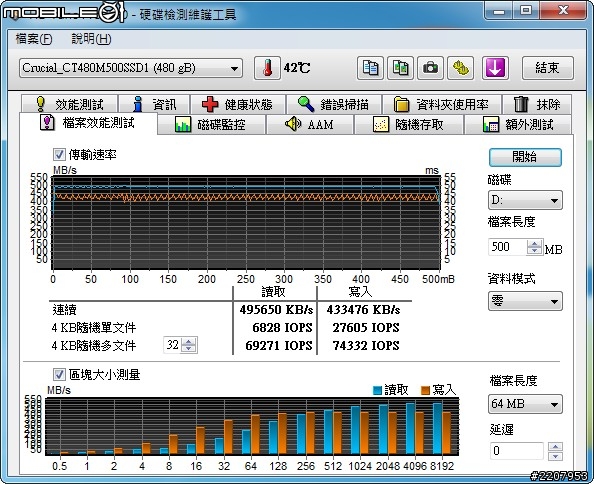Click the camera save screenshot icon
Viewport: 594px width, 484px height.
(x=430, y=68)
